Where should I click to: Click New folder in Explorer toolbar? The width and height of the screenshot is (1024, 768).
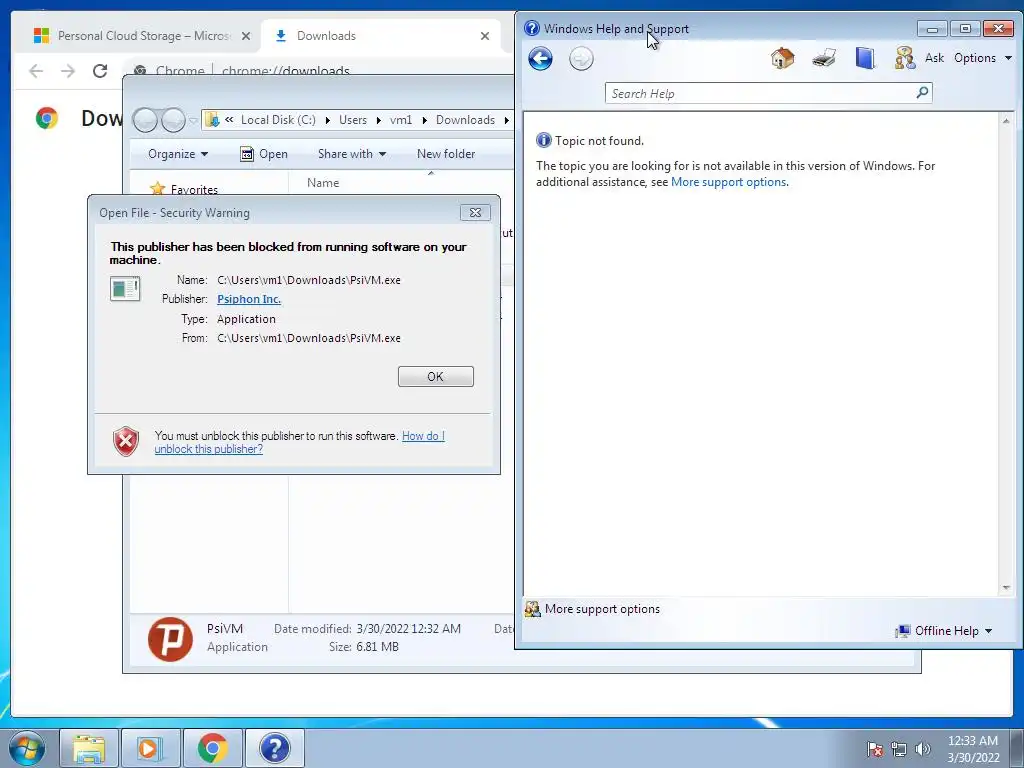tap(446, 154)
